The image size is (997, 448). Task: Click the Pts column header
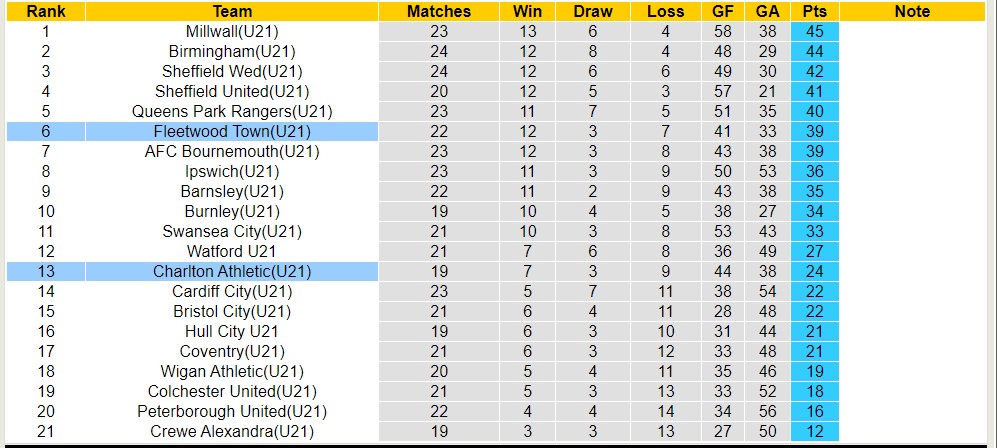[x=814, y=12]
